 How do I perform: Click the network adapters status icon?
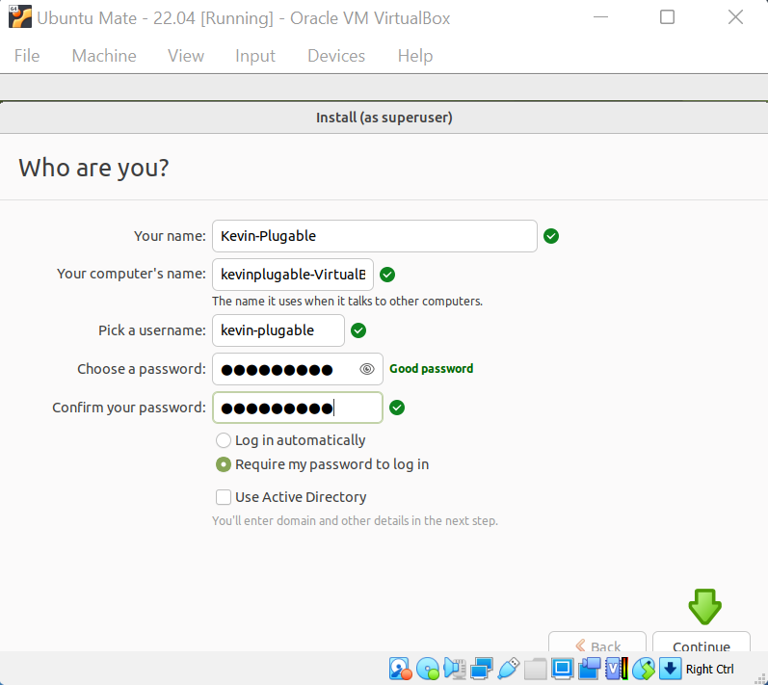click(x=481, y=668)
